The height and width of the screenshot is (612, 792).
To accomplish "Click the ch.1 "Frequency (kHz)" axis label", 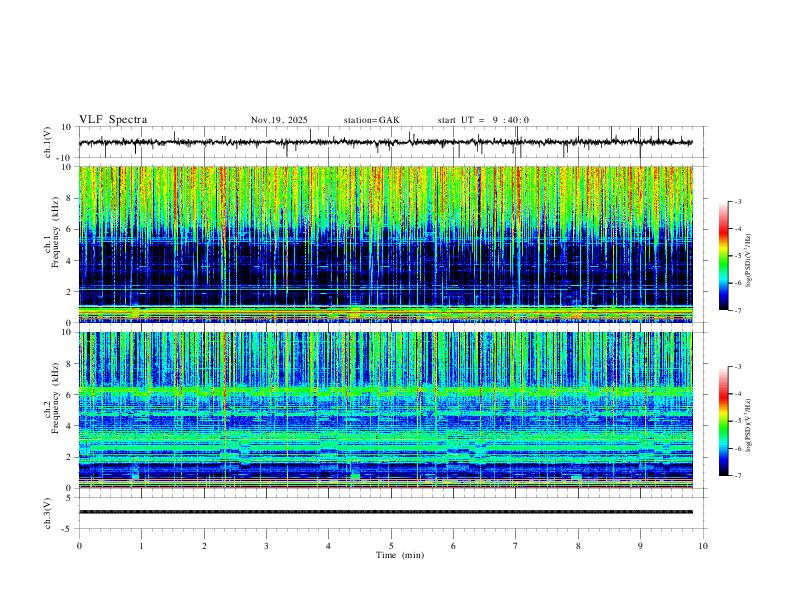I will click(55, 232).
